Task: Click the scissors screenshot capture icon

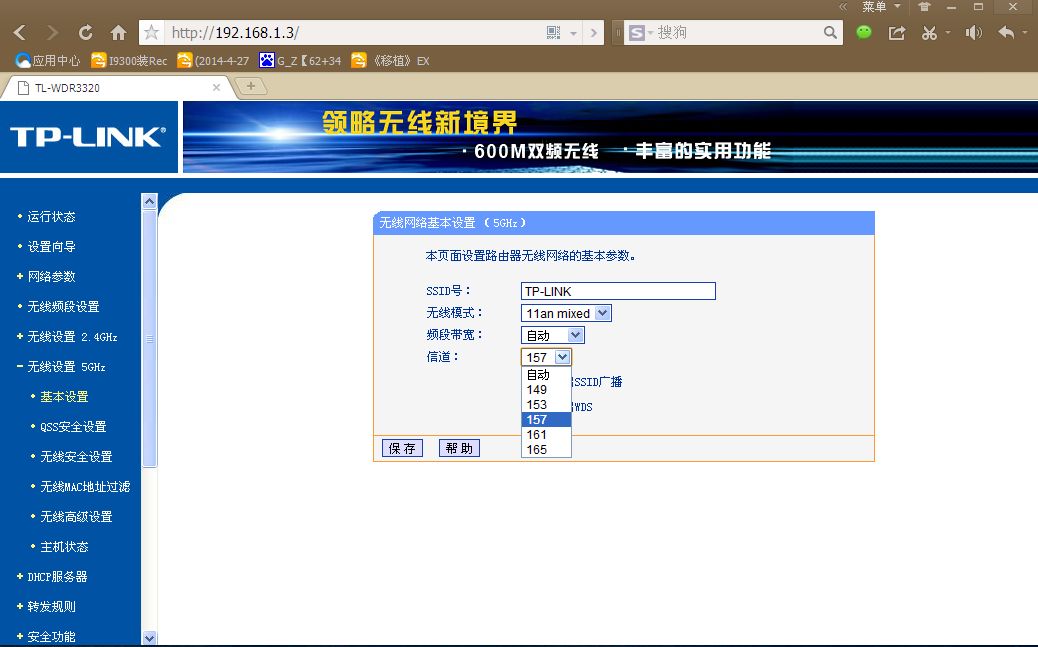Action: pos(927,32)
